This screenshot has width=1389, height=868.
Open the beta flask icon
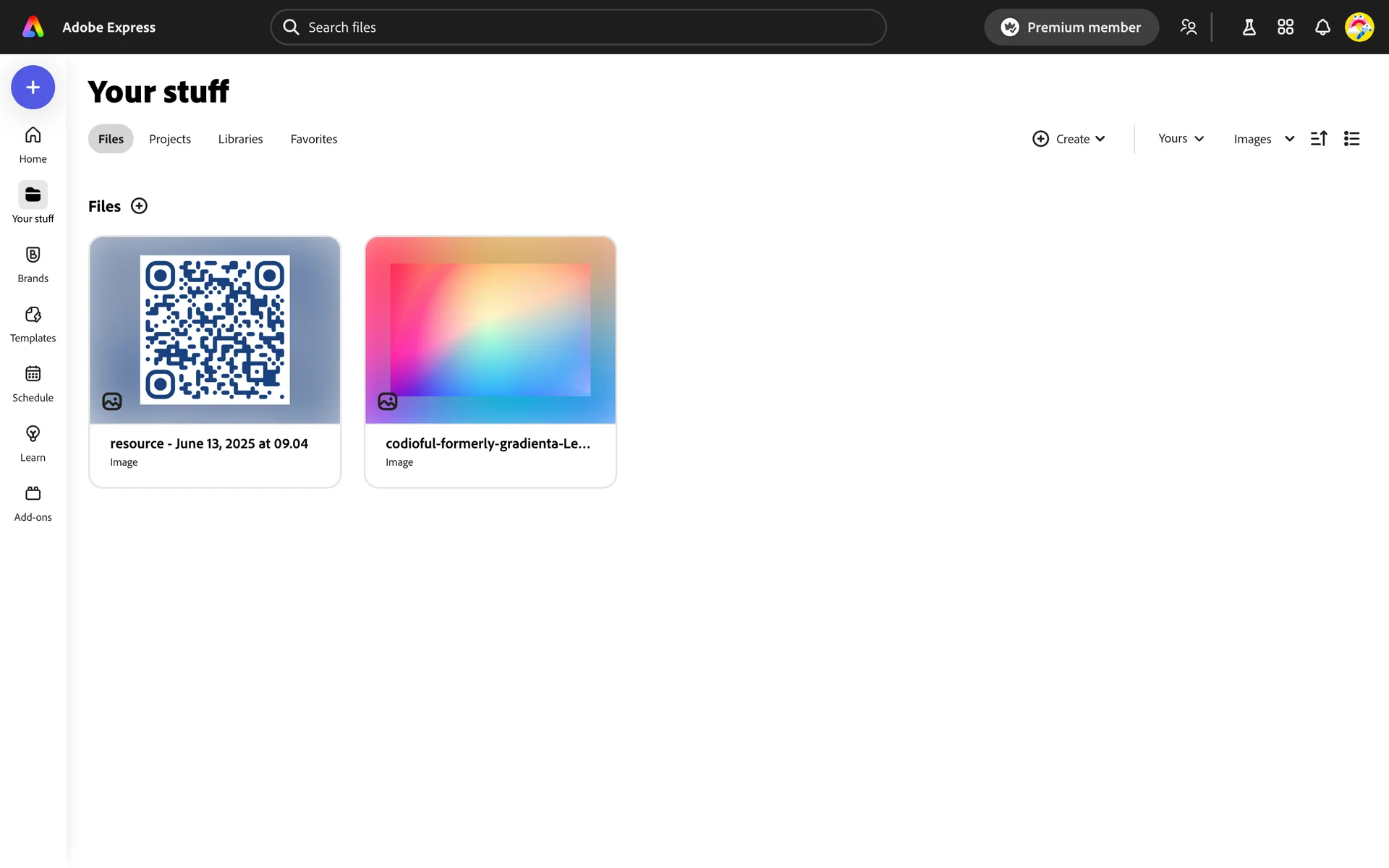1249,27
